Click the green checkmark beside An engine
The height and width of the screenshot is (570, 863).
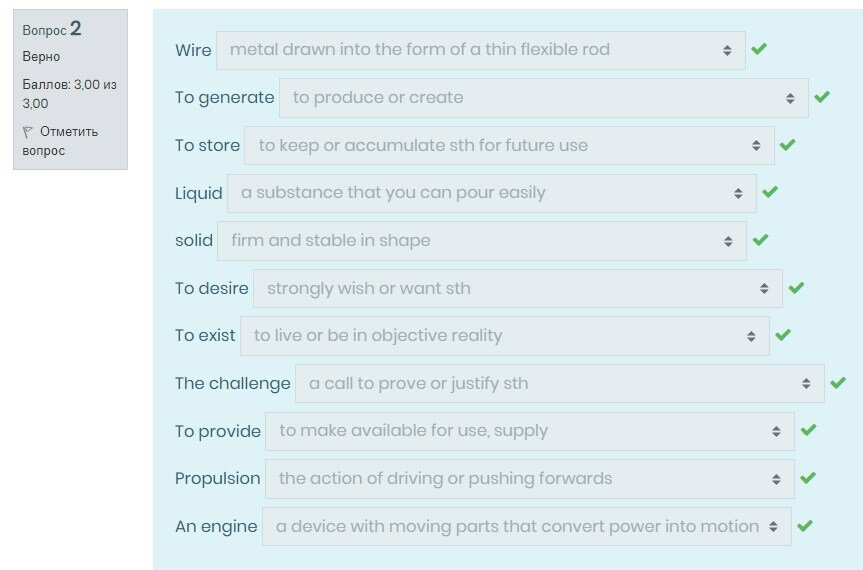[805, 526]
